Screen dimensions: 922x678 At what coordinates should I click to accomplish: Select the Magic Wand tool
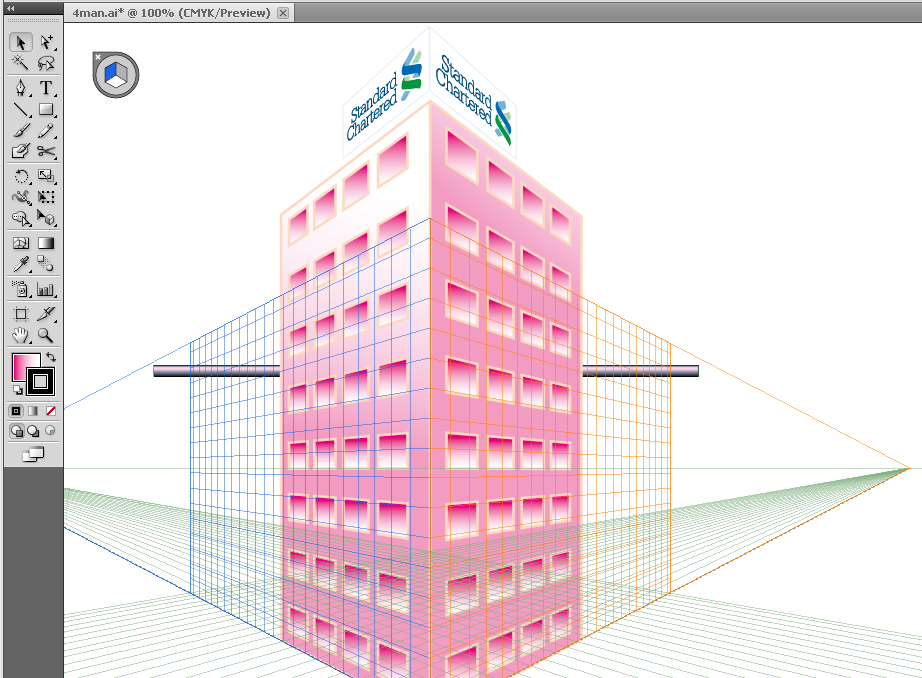click(x=21, y=62)
